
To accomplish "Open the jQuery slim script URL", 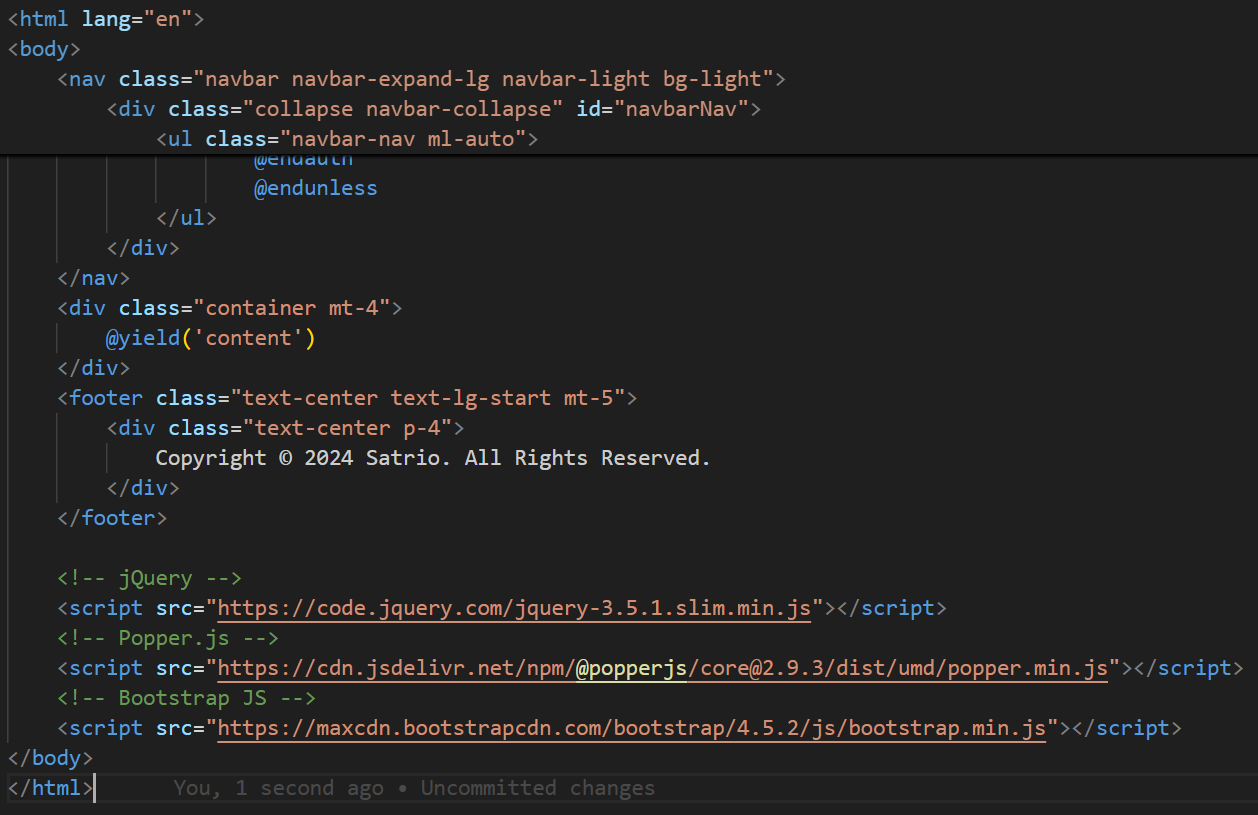I will coord(514,608).
